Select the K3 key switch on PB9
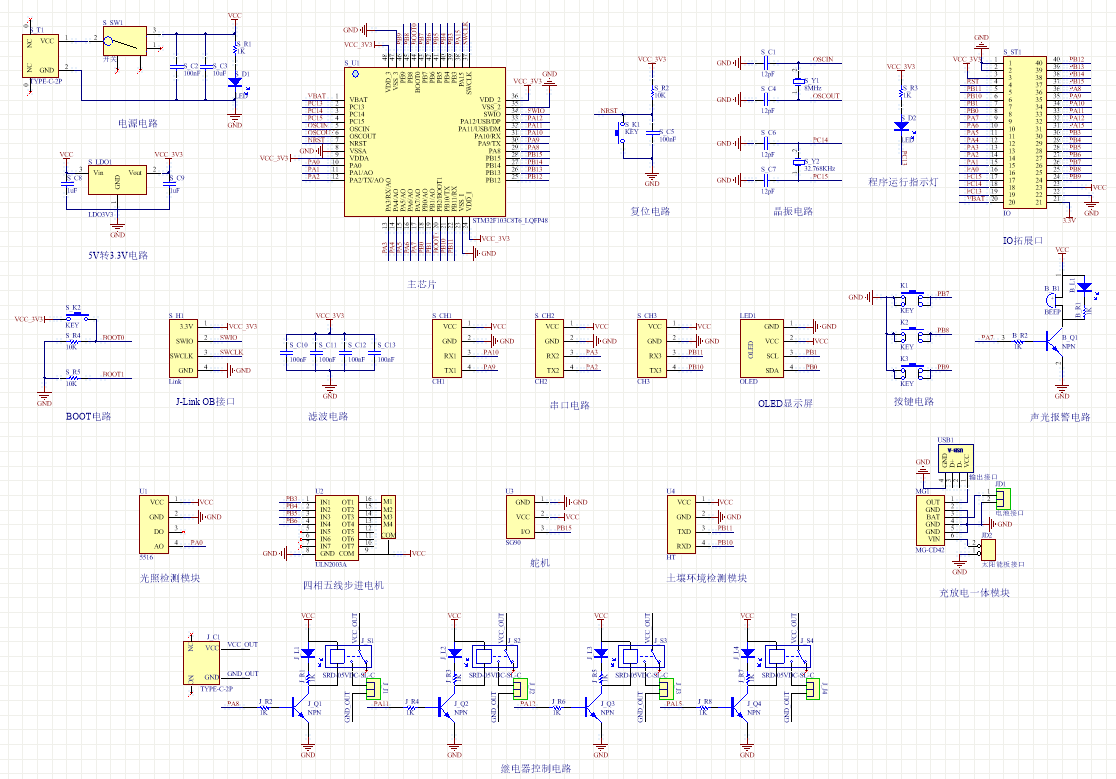The height and width of the screenshot is (779, 1116). tap(911, 371)
